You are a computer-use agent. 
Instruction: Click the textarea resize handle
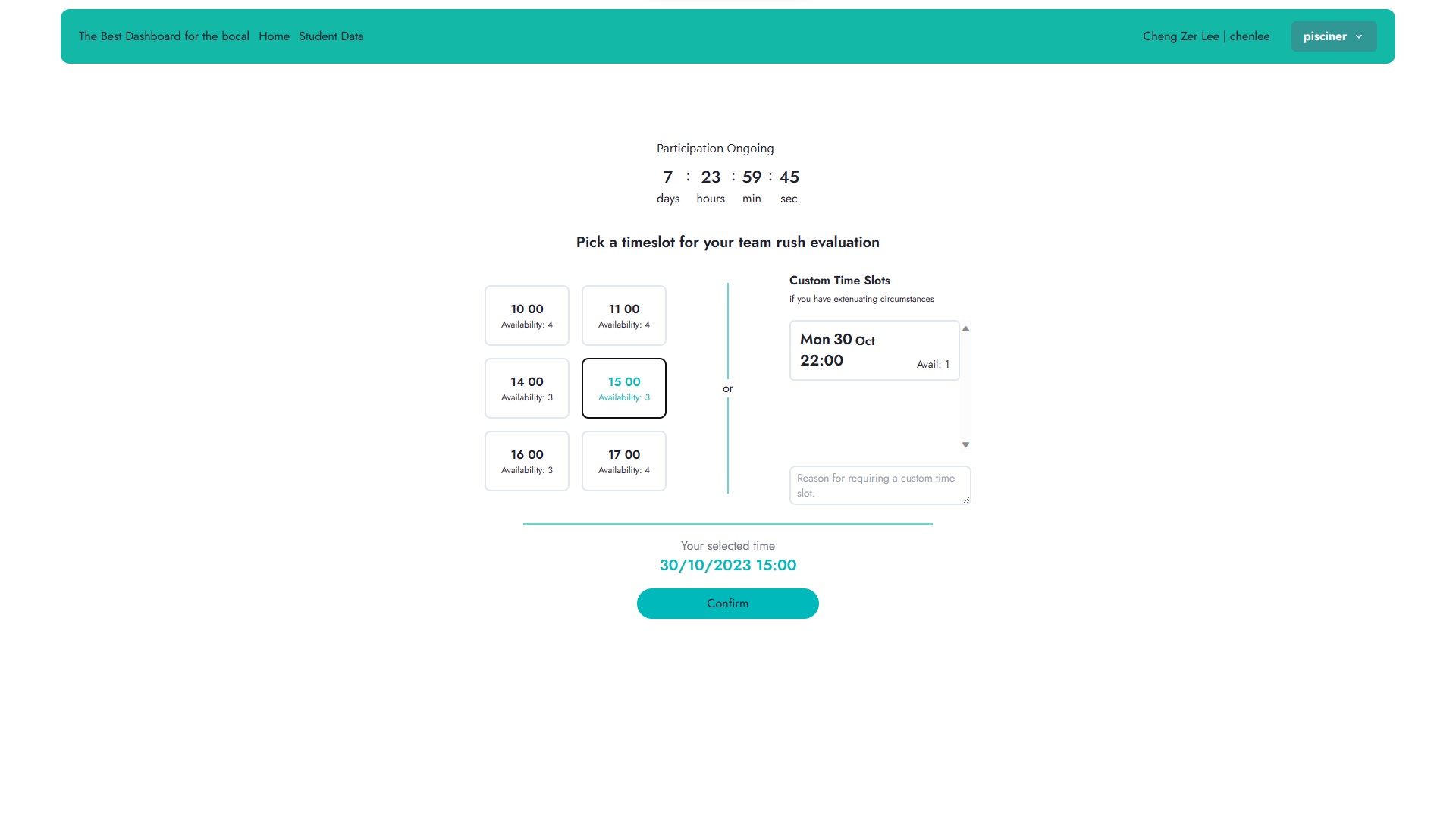click(966, 500)
